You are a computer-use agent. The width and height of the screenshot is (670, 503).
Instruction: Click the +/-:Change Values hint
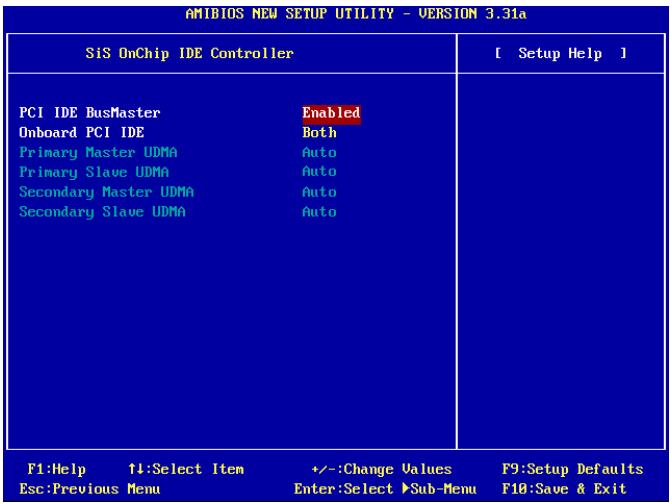point(381,470)
